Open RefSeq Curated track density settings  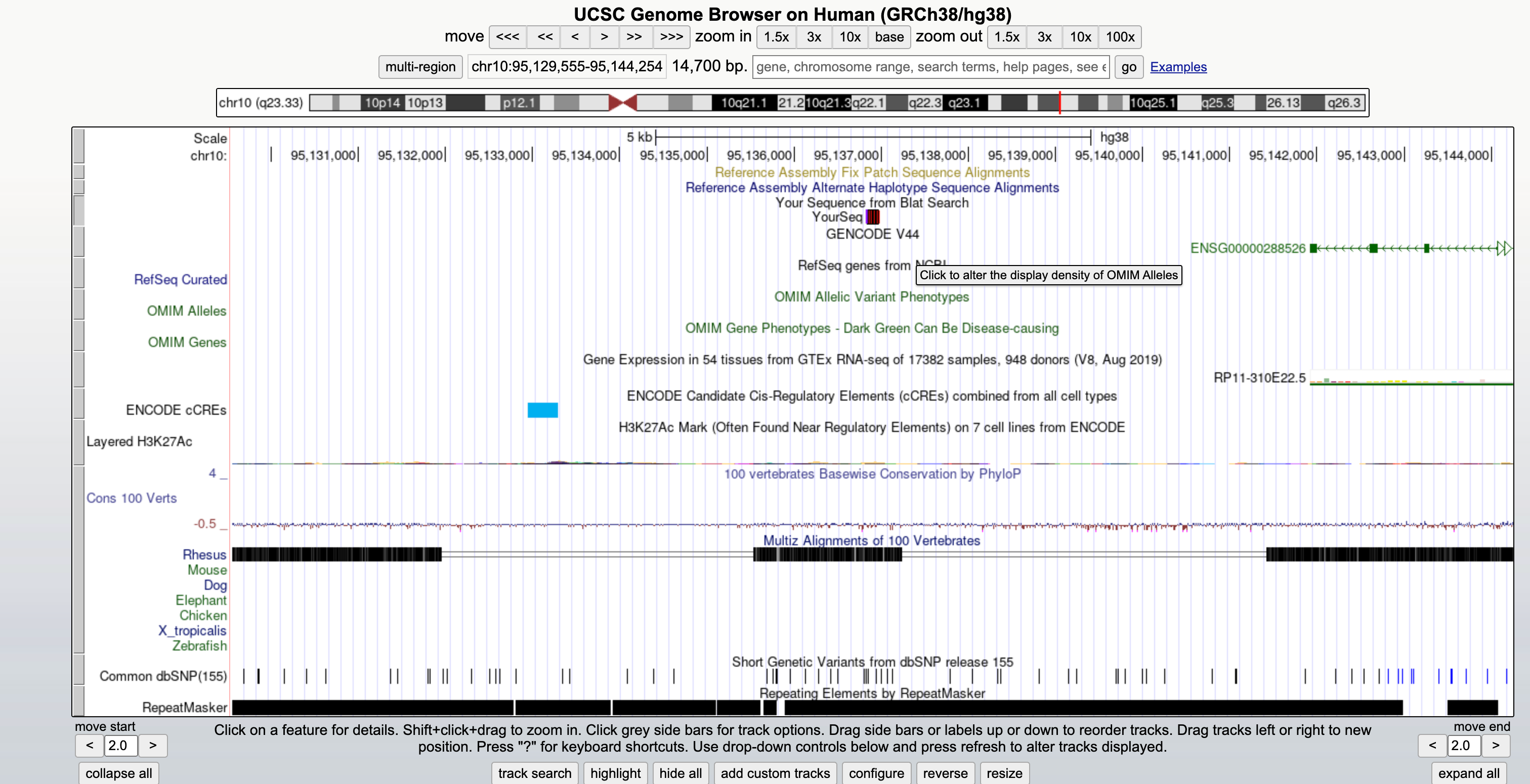(180, 279)
